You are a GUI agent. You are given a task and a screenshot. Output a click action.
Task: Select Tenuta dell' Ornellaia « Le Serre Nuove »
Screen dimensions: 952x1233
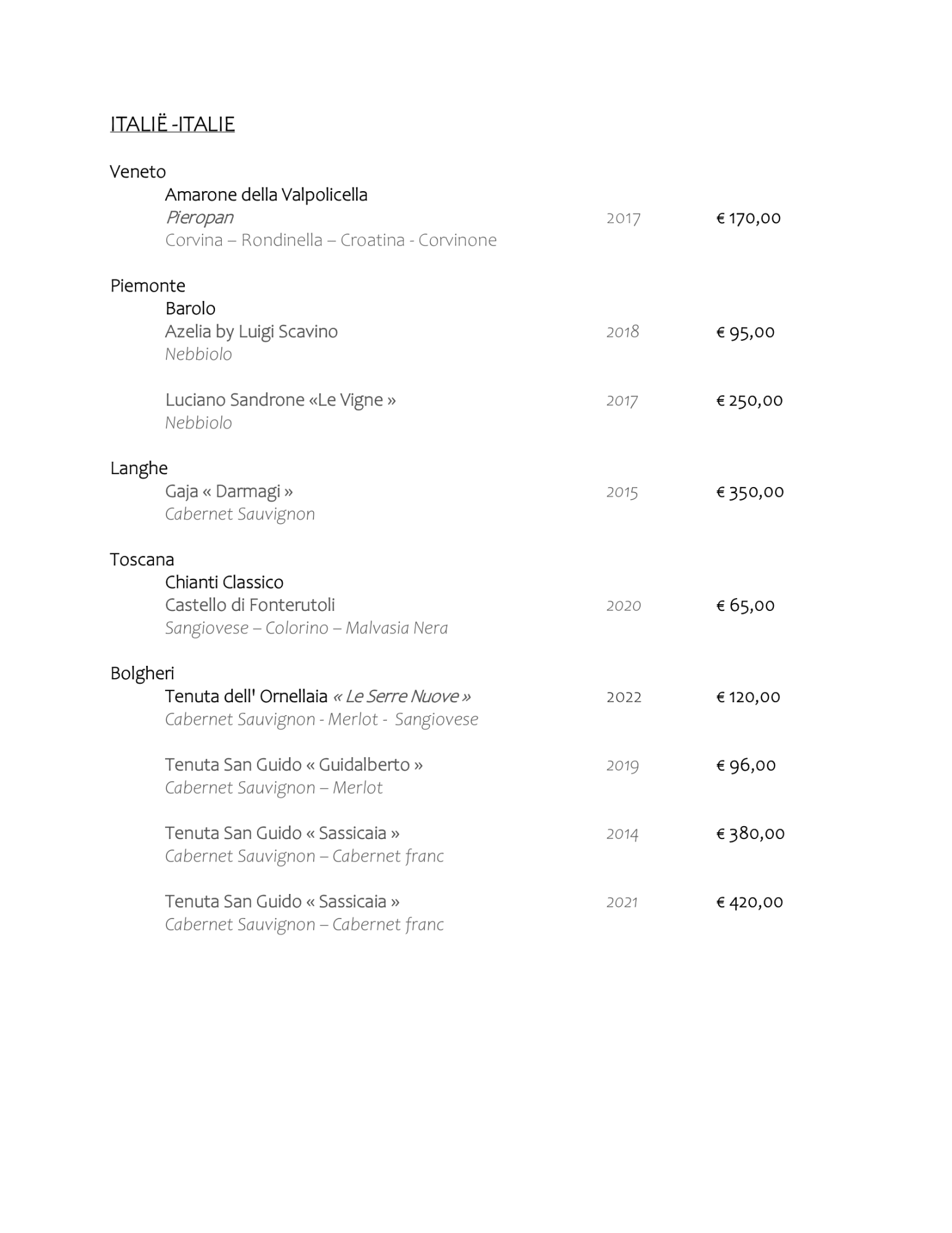(317, 697)
